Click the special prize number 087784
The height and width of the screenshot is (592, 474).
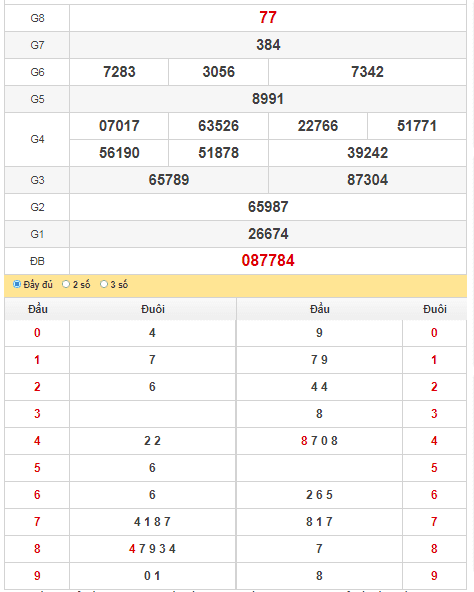coord(268,261)
